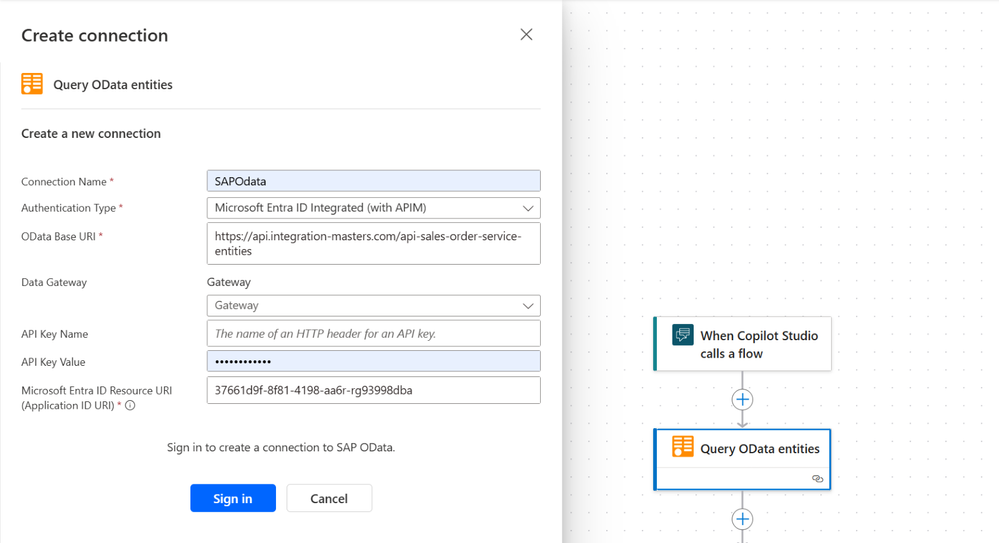This screenshot has width=999, height=543.
Task: Edit the Connection Name field
Action: 373,181
